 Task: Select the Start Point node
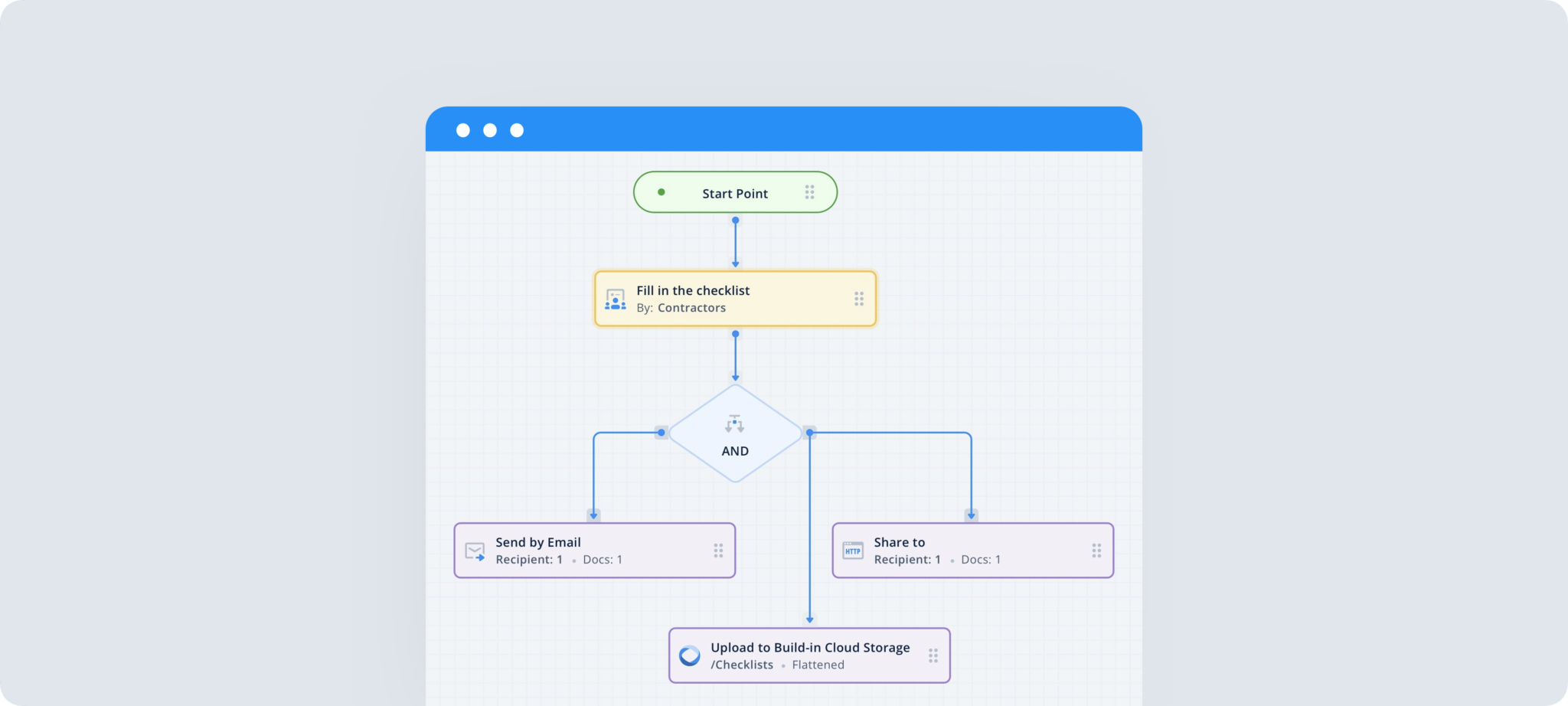pyautogui.click(x=735, y=192)
